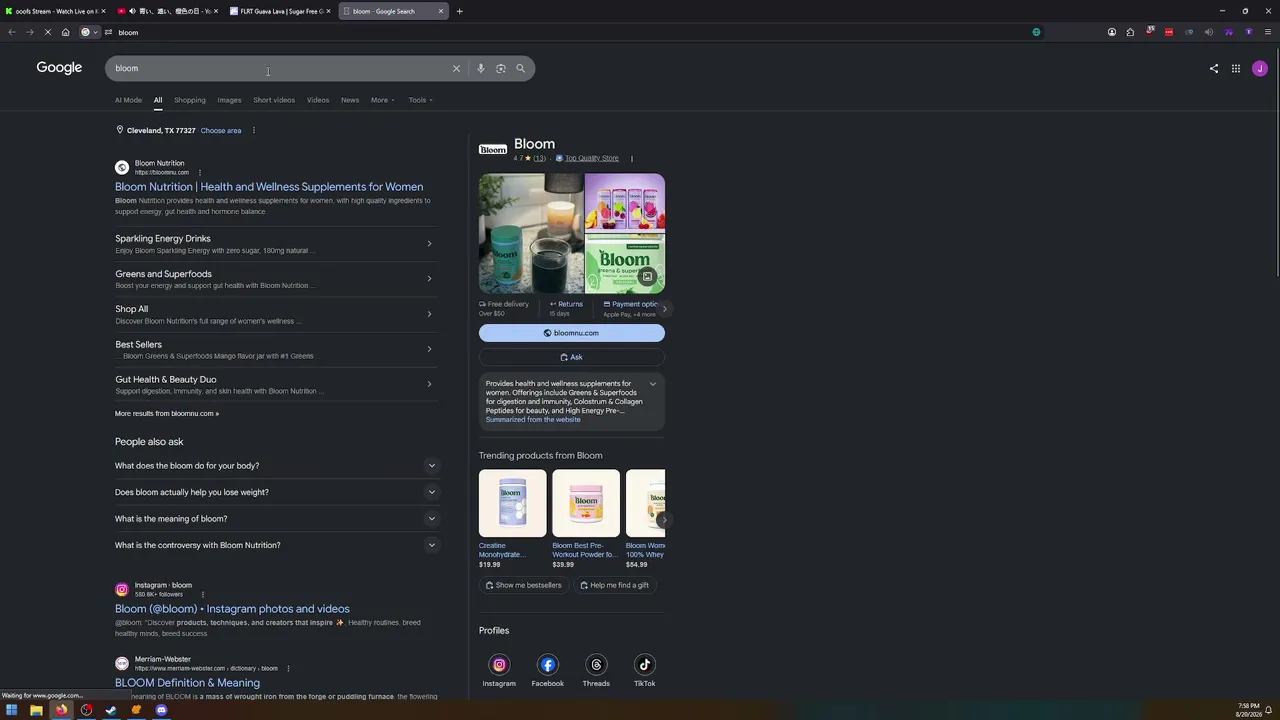Open the Windows Start menu
Image resolution: width=1280 pixels, height=720 pixels.
point(12,710)
